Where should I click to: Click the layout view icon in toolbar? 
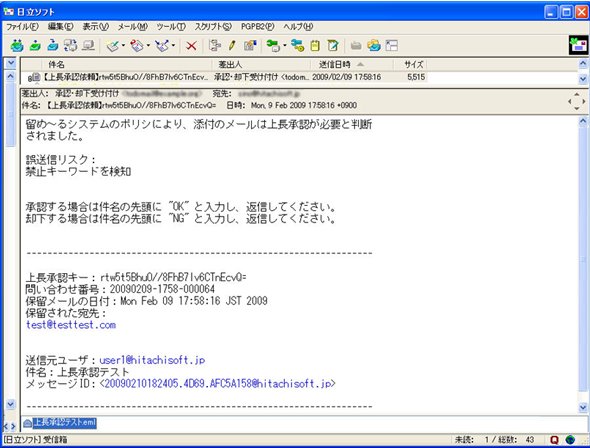[x=392, y=46]
